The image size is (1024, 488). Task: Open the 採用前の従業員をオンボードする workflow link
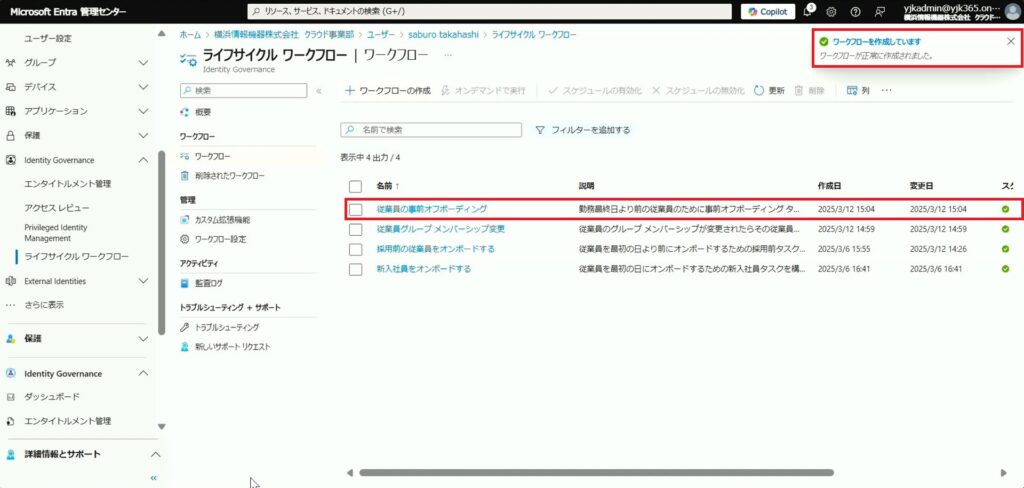(x=435, y=249)
